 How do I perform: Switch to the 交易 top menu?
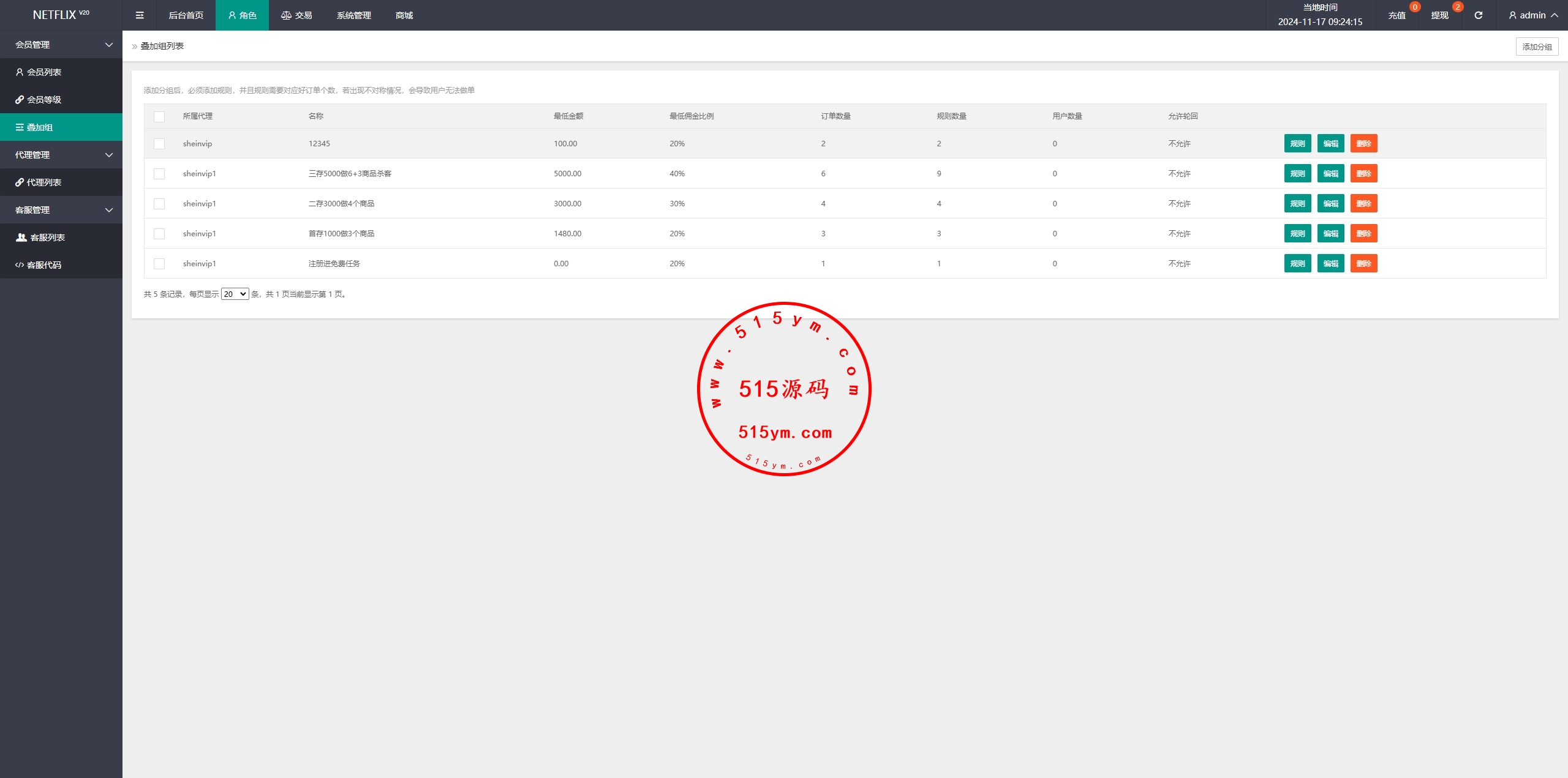pyautogui.click(x=296, y=15)
